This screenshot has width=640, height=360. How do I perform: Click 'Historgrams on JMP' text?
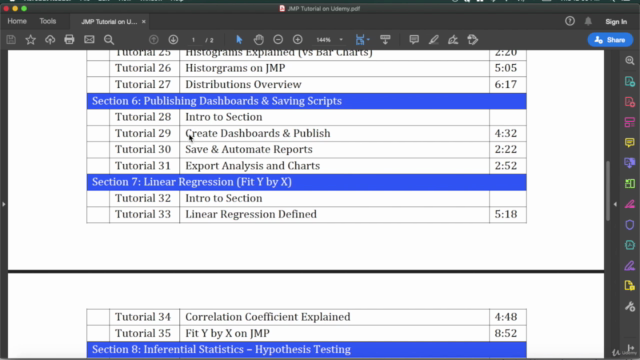point(235,68)
